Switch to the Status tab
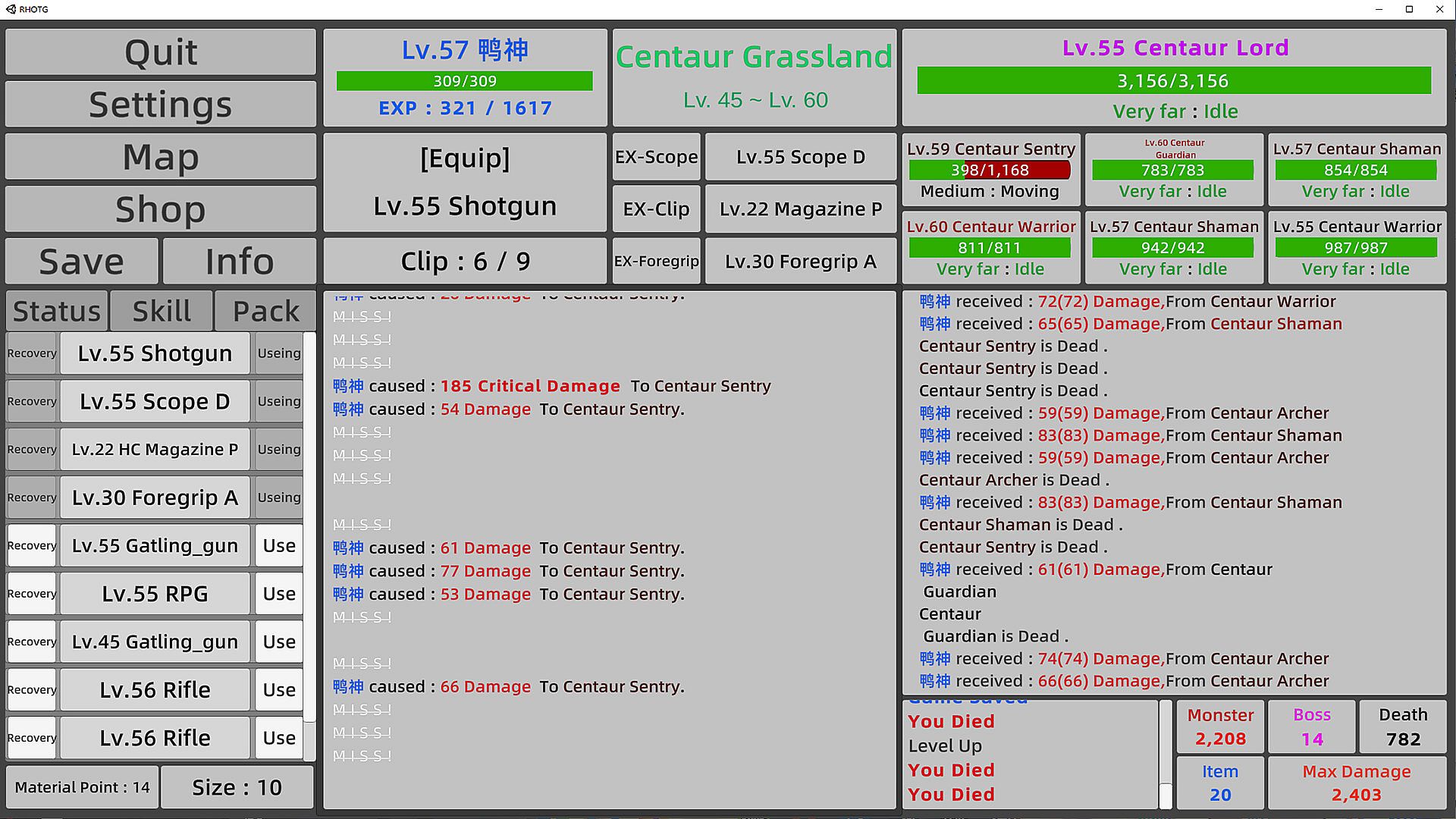 (x=57, y=311)
